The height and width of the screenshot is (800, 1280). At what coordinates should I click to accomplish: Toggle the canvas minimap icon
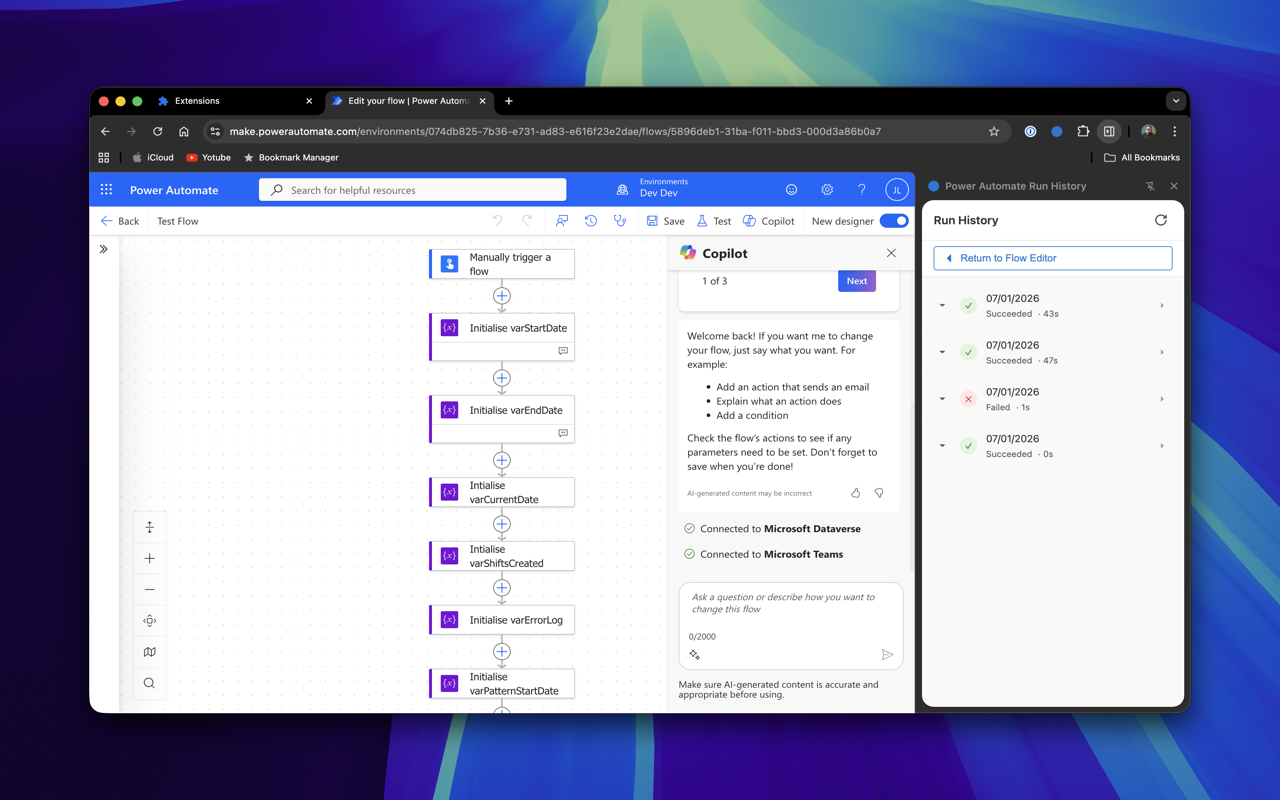[x=150, y=652]
